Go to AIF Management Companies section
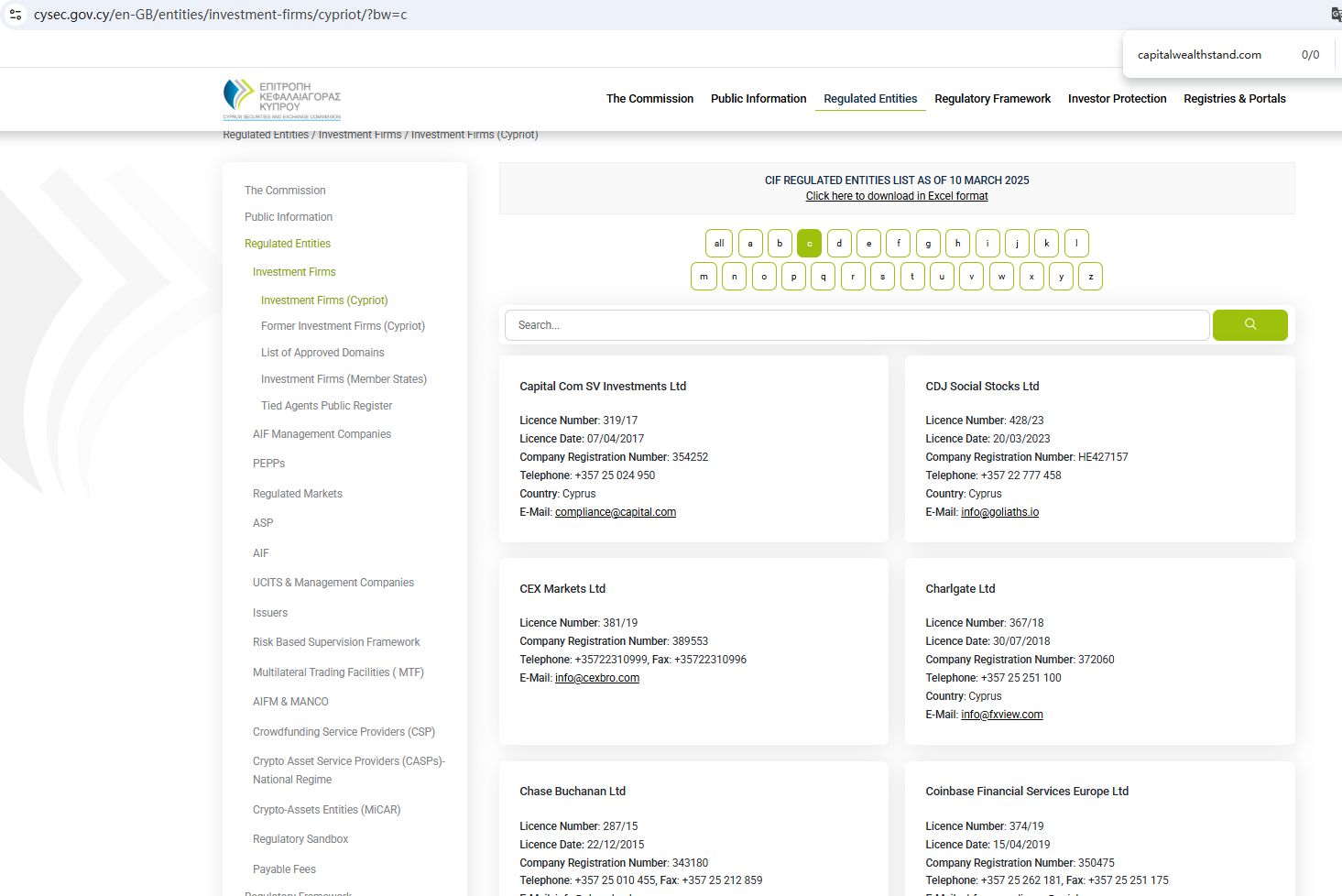Image resolution: width=1342 pixels, height=896 pixels. click(x=322, y=434)
